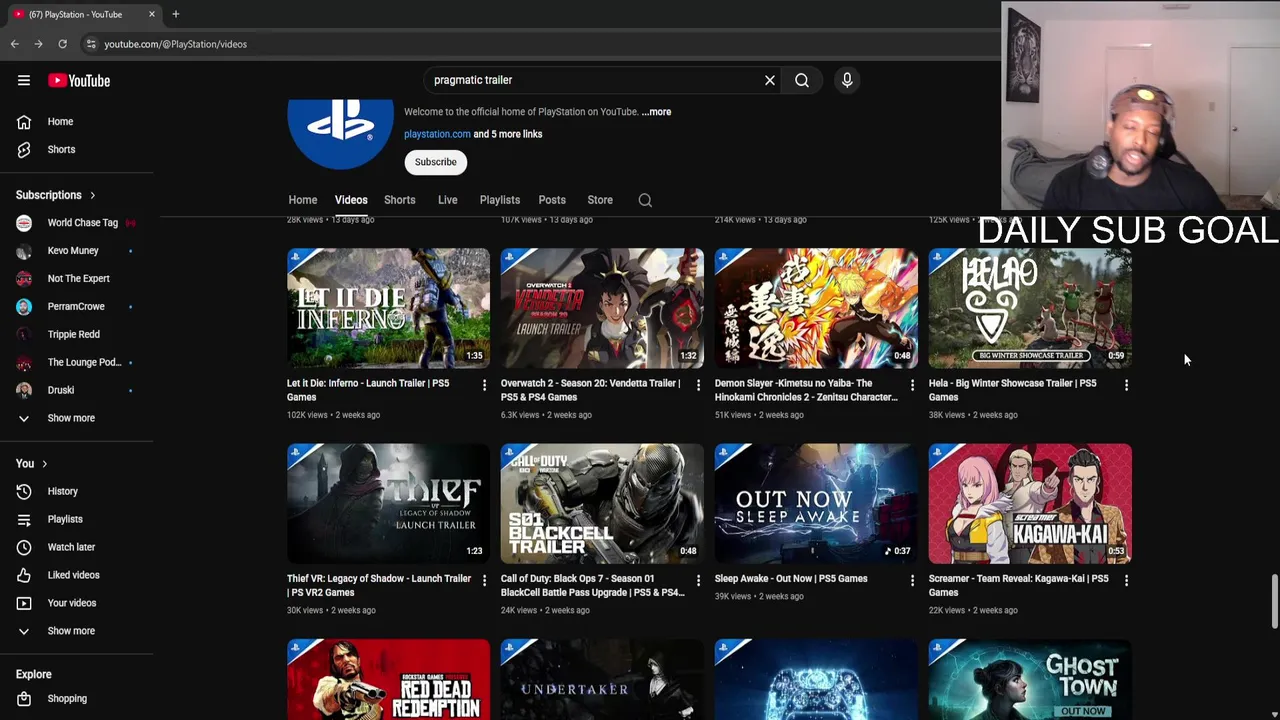Viewport: 1280px width, 720px height.
Task: Activate voice search microphone
Action: point(847,80)
